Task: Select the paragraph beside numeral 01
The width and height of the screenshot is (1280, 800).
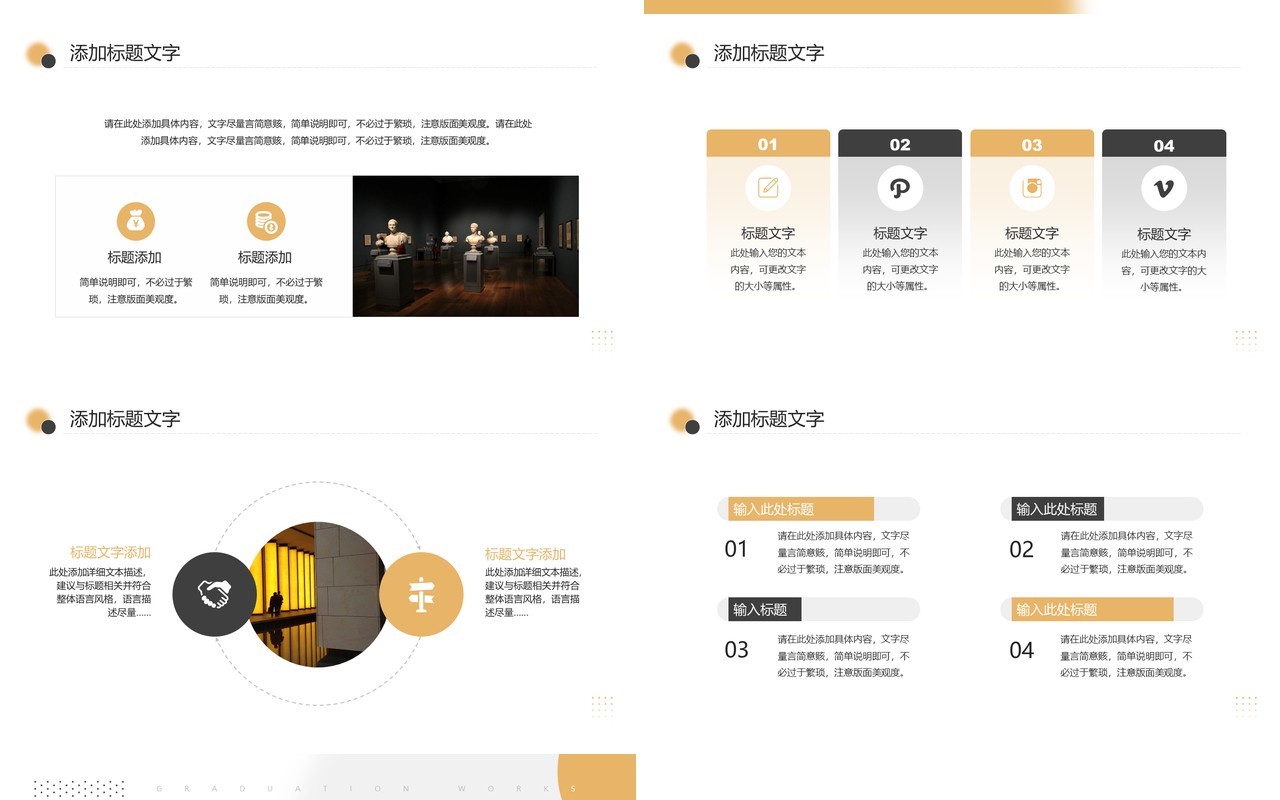Action: pos(844,552)
